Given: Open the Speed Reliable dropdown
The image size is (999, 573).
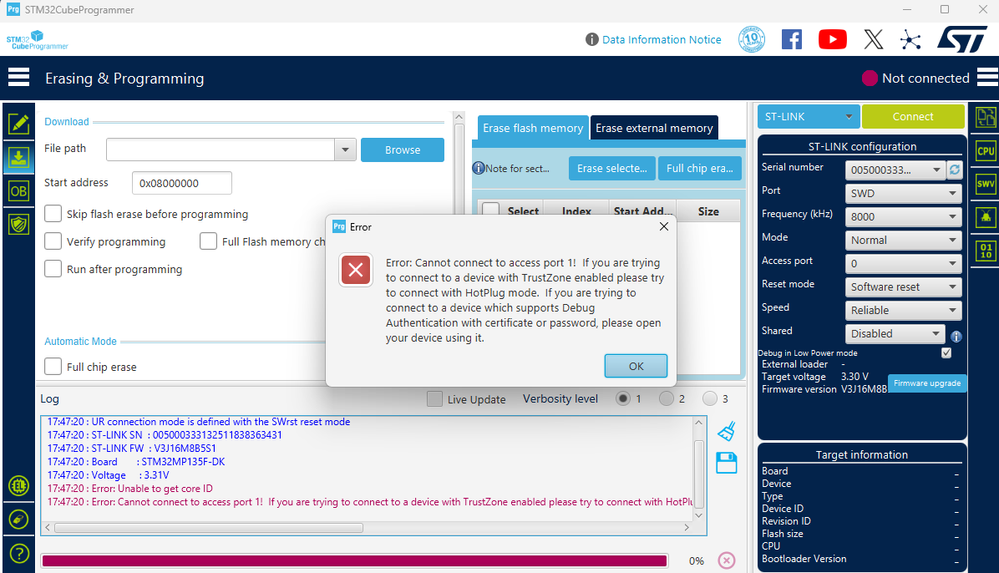Looking at the screenshot, I should tap(903, 310).
